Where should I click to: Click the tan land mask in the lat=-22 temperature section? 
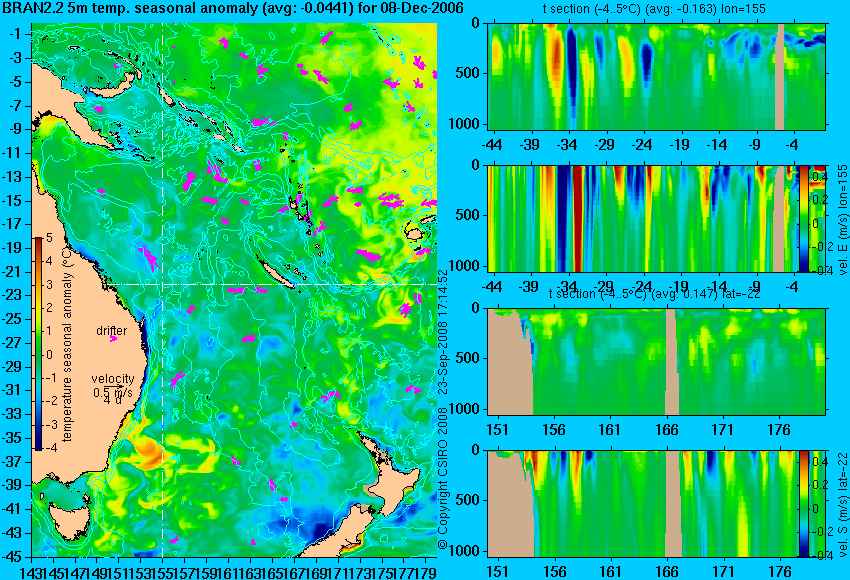(510, 362)
